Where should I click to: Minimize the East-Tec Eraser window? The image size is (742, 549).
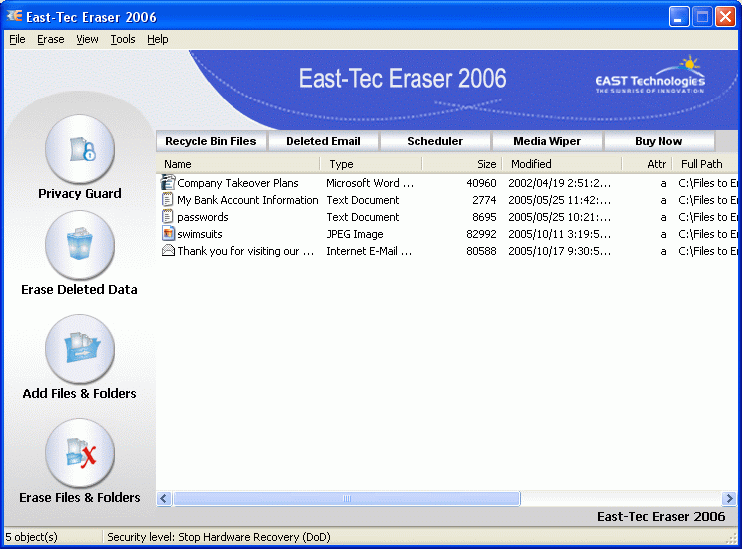click(679, 17)
